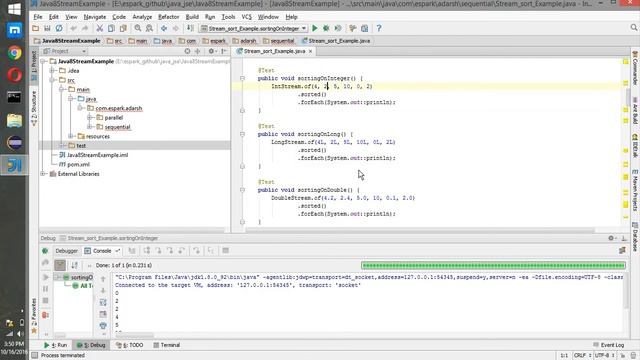
Task: Click the Help question mark icon
Action: tap(379, 28)
